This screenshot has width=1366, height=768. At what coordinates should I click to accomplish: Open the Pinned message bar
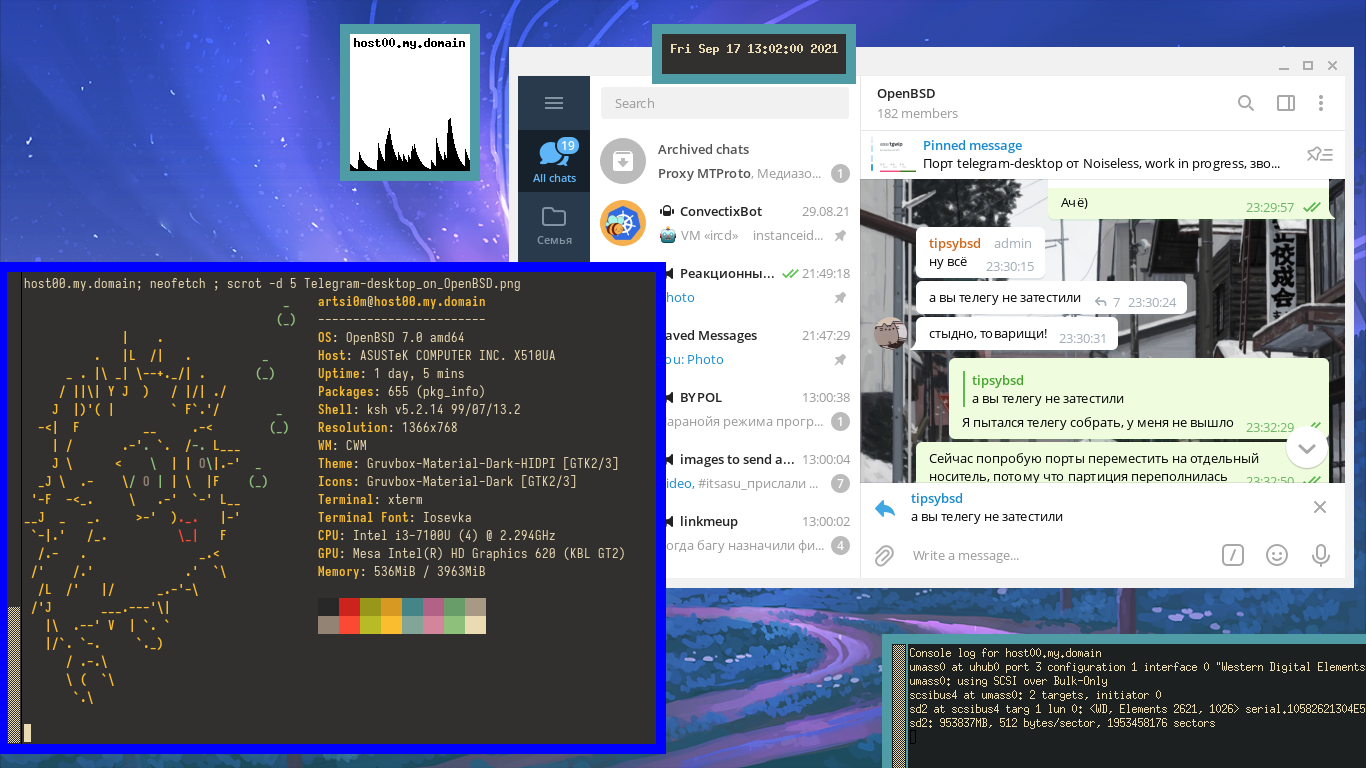point(1102,154)
